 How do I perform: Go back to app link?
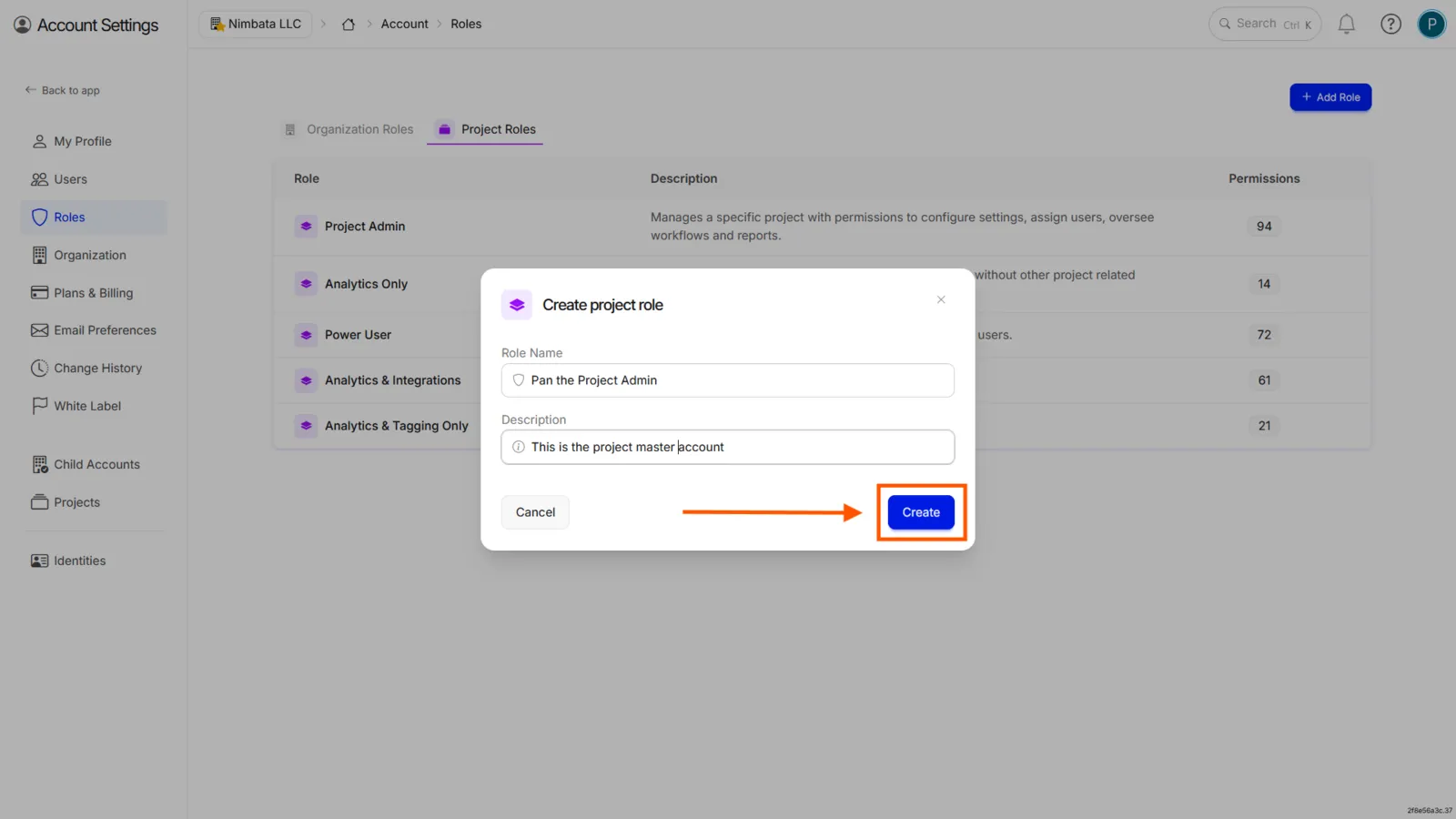pos(63,90)
